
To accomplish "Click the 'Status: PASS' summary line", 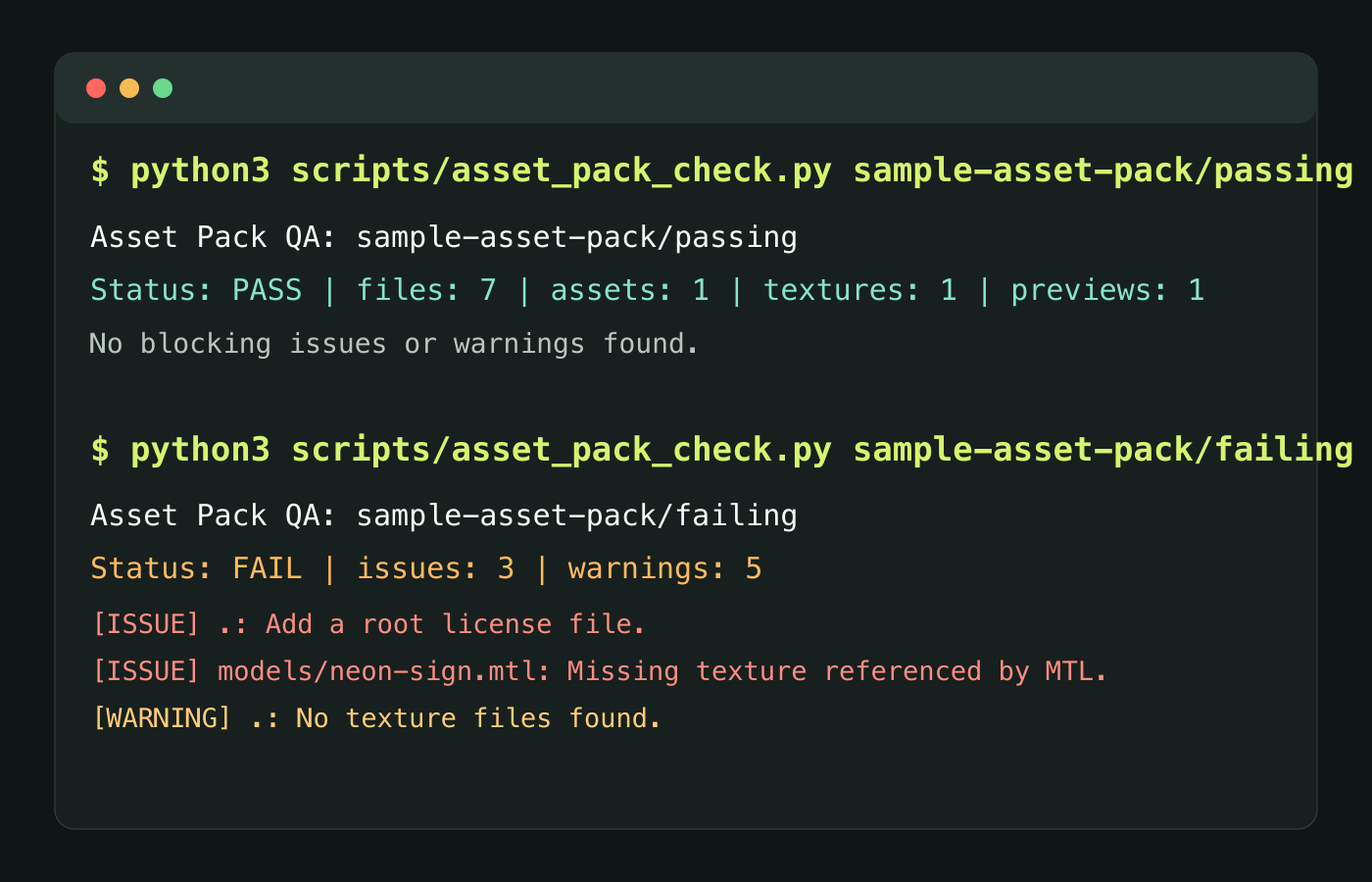I will click(648, 290).
